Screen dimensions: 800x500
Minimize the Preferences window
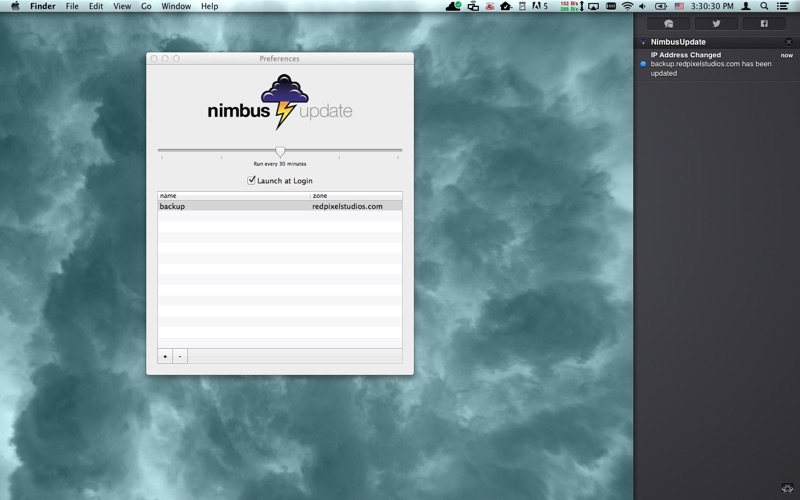tap(165, 59)
